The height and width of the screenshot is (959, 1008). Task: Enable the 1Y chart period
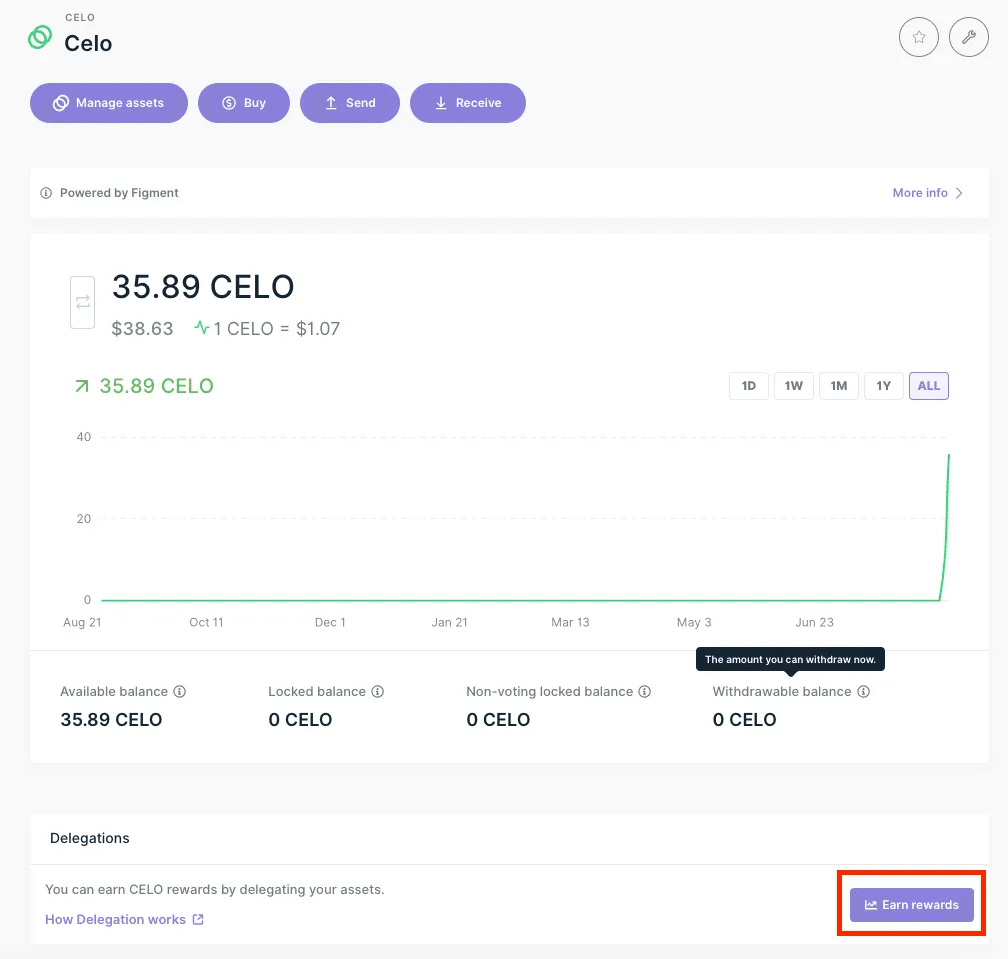(883, 385)
